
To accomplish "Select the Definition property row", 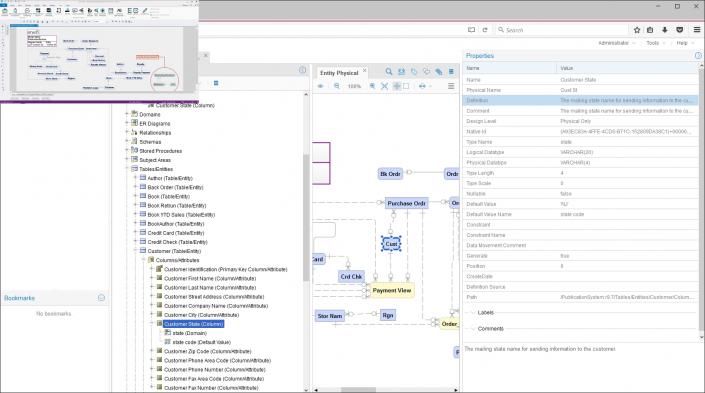I will (580, 100).
